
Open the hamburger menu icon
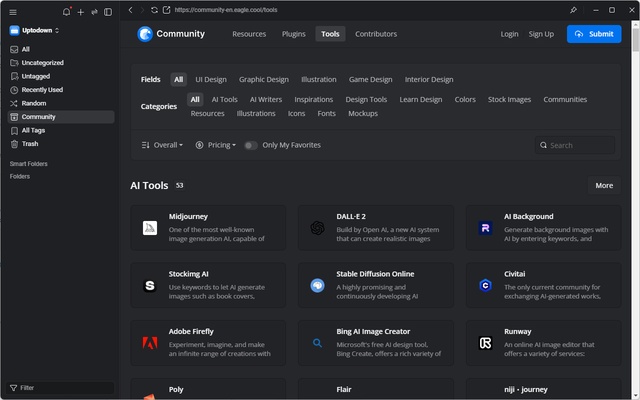pos(13,12)
